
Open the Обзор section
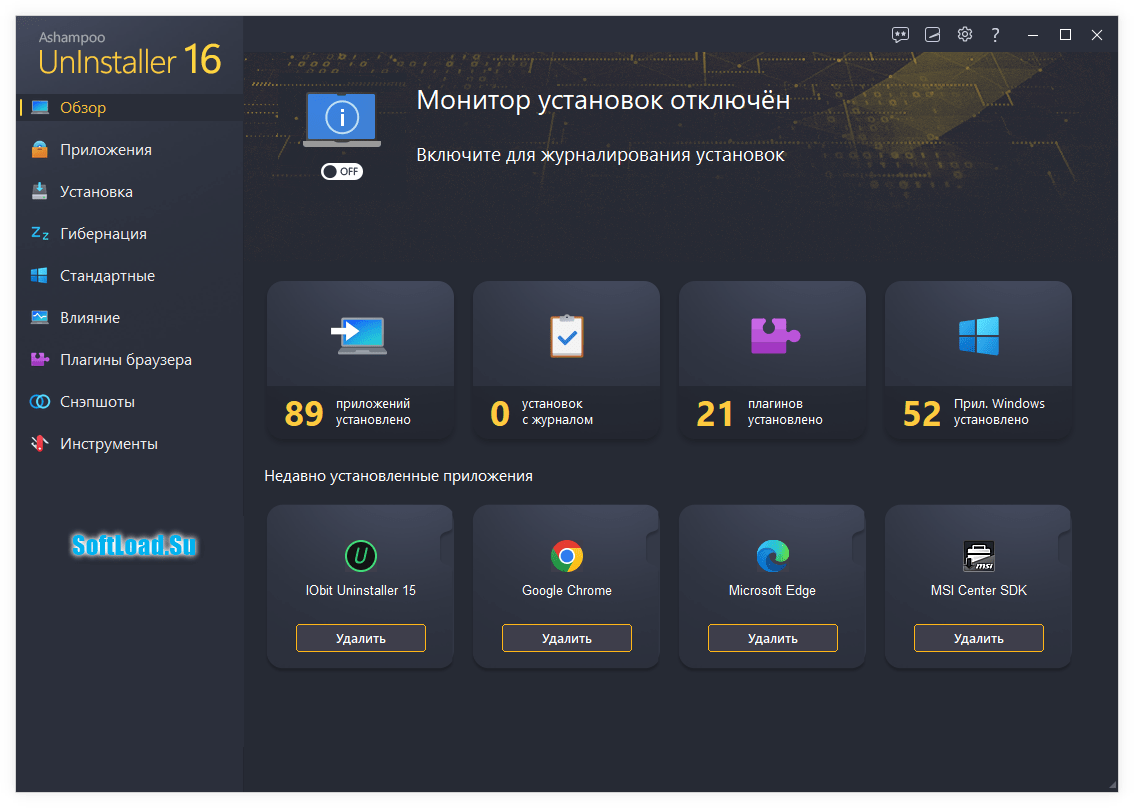(129, 108)
